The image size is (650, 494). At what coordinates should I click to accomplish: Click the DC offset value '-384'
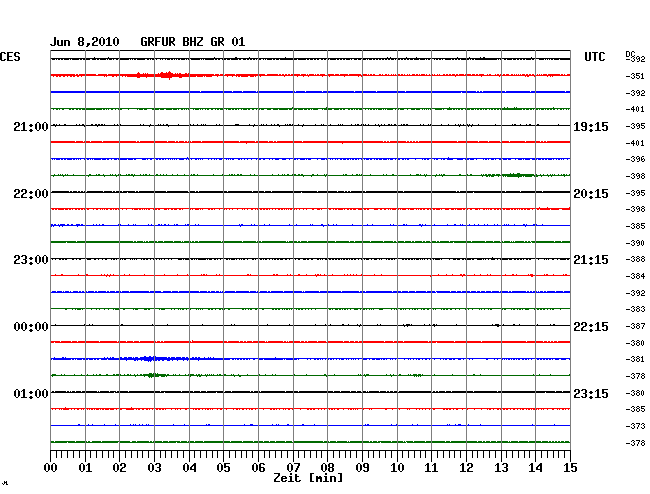click(635, 276)
